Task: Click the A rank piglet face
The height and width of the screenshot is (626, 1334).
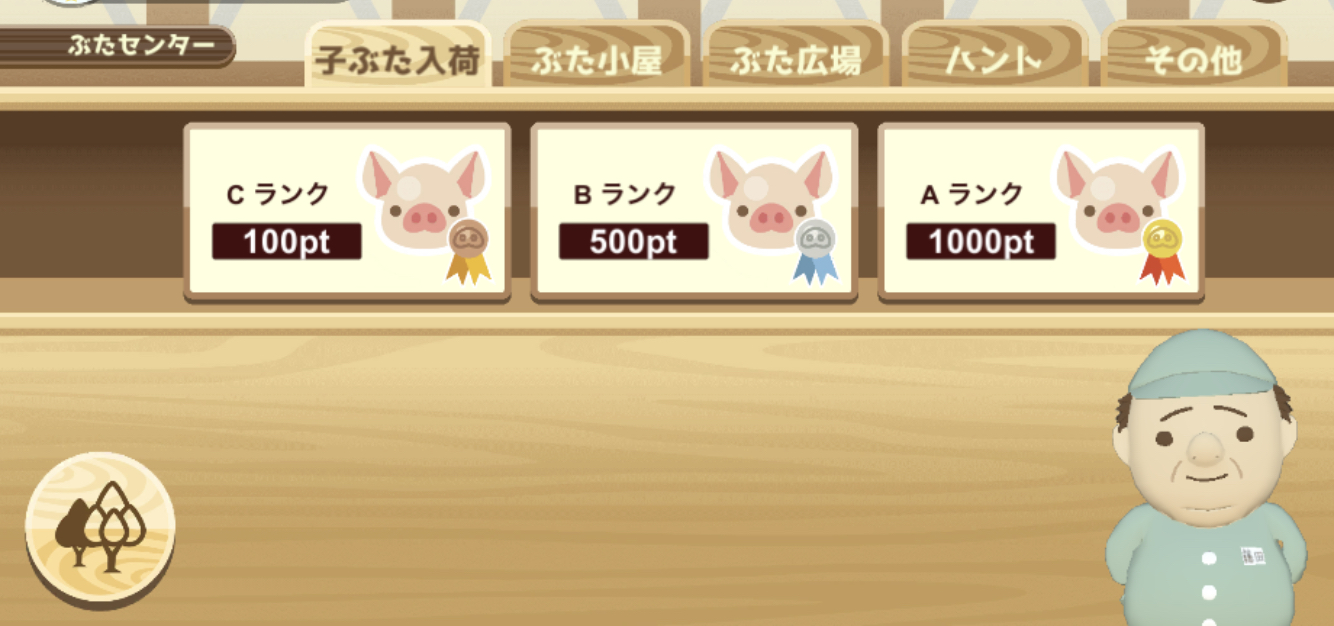Action: click(x=1118, y=198)
